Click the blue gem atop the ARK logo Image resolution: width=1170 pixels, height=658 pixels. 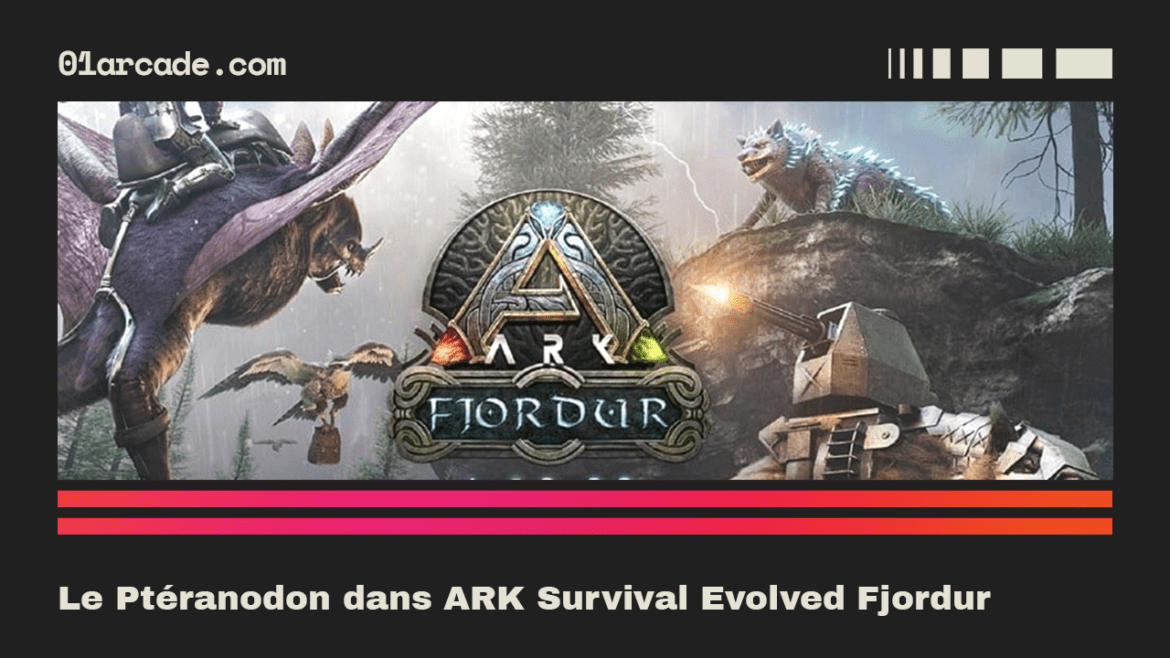pos(548,214)
